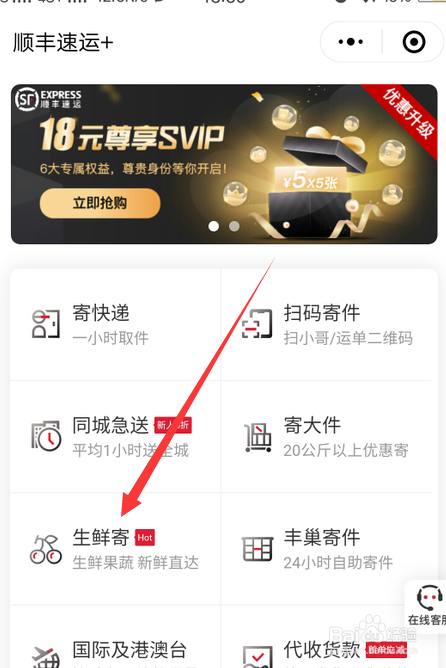Tap the red Hot badge
The width and height of the screenshot is (446, 668).
[145, 538]
